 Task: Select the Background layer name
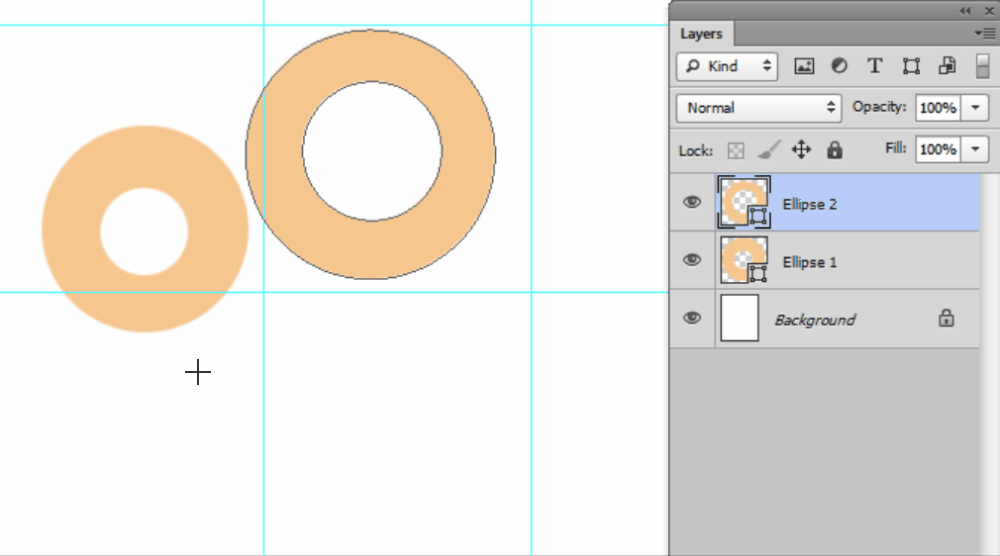point(814,320)
